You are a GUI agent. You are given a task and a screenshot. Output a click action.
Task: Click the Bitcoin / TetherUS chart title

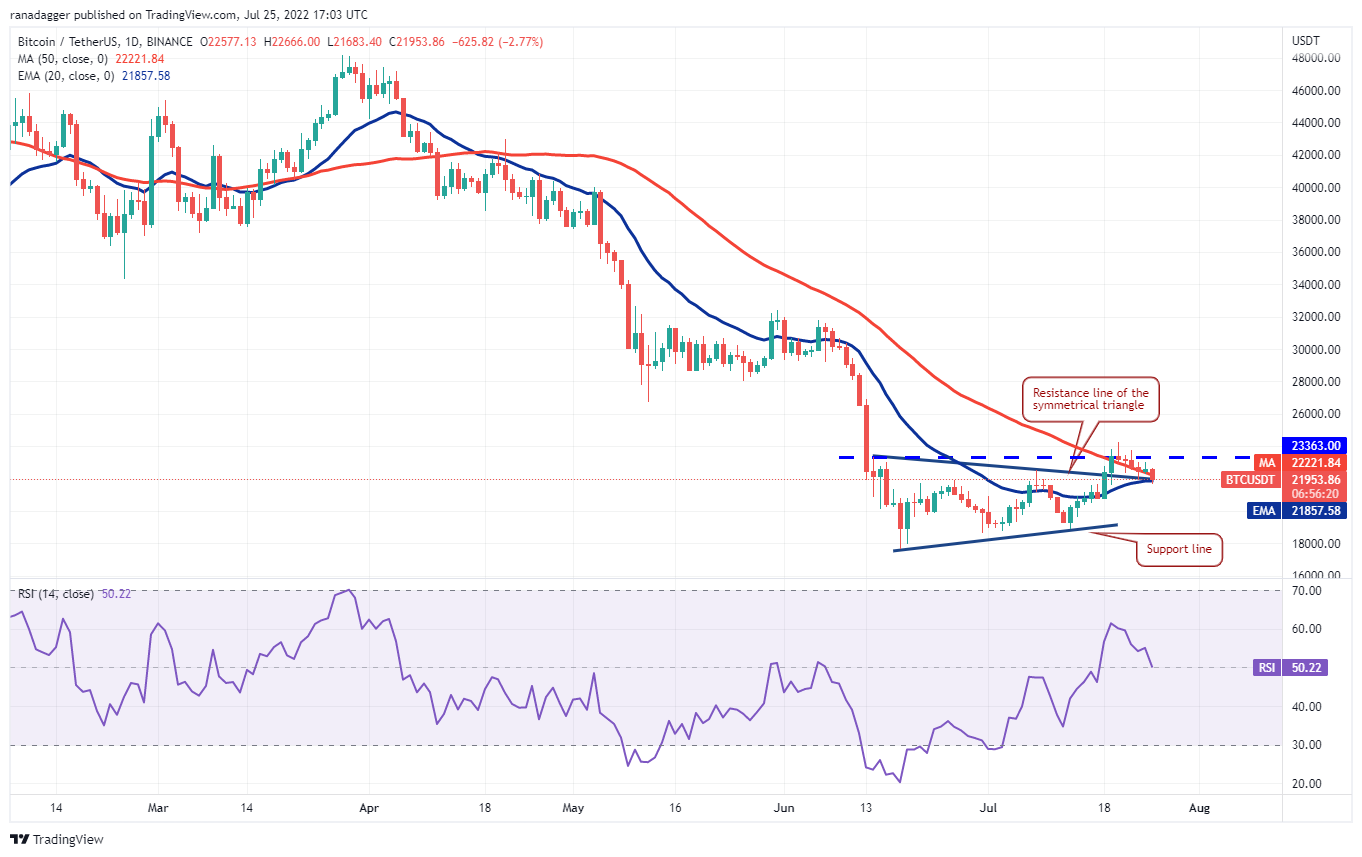62,42
